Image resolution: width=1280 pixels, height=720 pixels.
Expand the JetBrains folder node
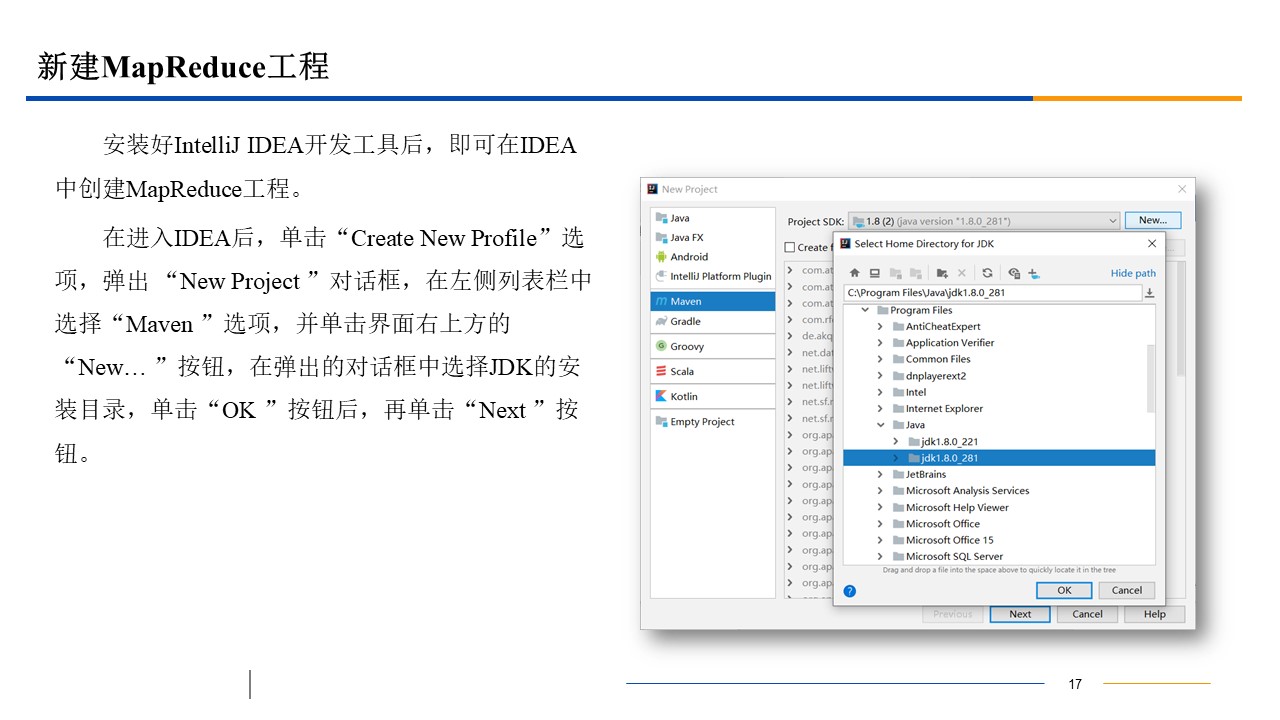coord(881,475)
